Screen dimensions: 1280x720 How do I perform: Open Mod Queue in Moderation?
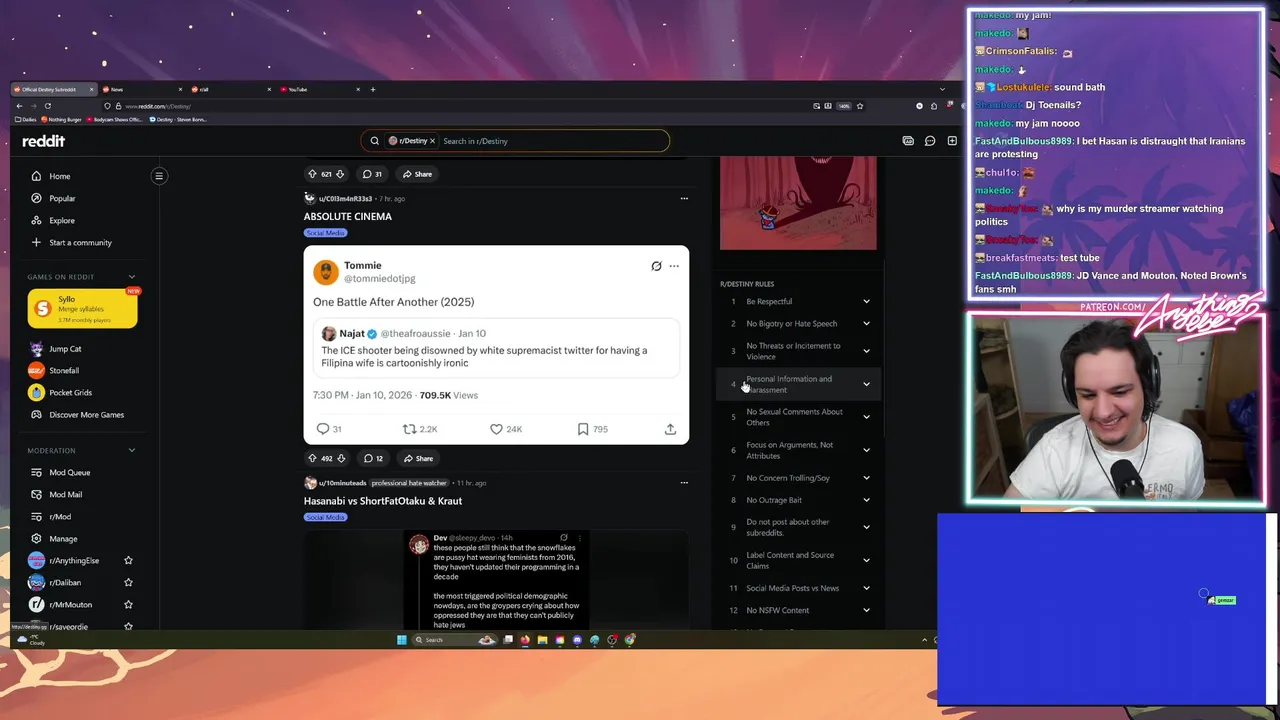pos(61,473)
